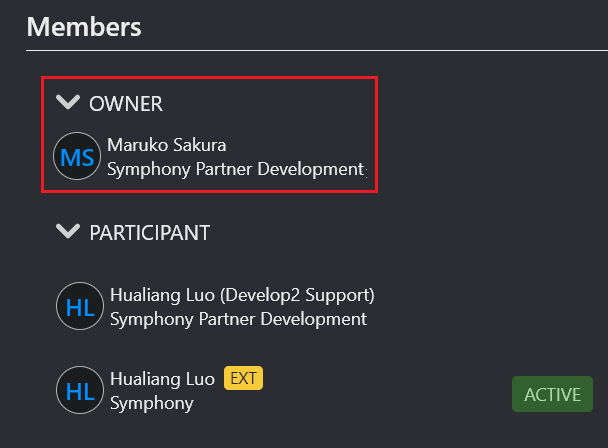608x448 pixels.
Task: Select Hualiang Luo (Develop2 Support) name
Action: click(x=242, y=296)
